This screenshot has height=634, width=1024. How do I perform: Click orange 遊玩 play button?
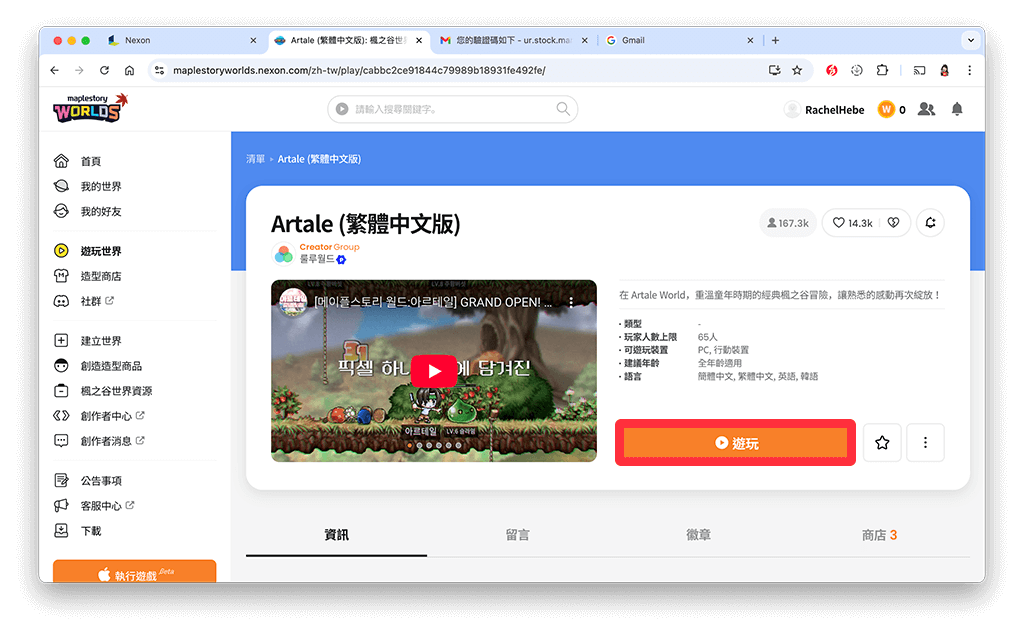tap(735, 443)
